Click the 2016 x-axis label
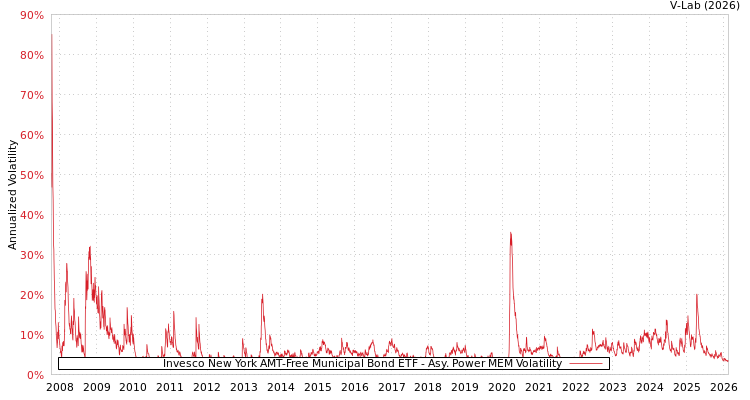Screen dimensions: 750x400 [354, 387]
